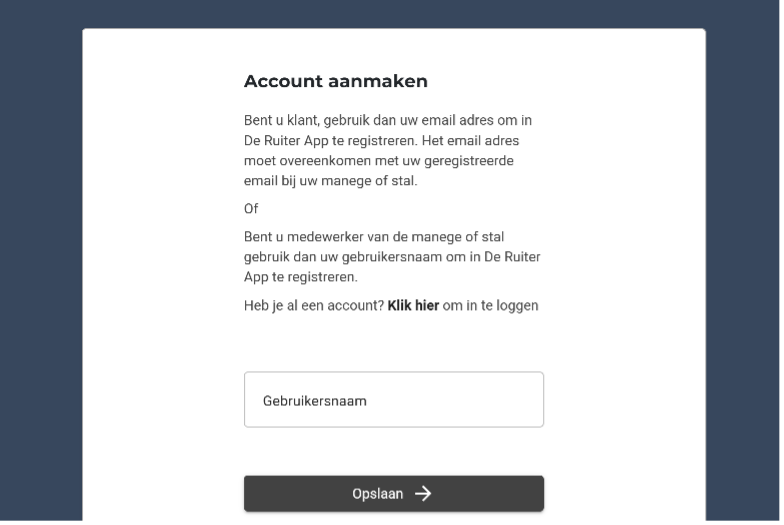Click the "om in te loggen" text
This screenshot has height=525, width=784.
click(x=490, y=306)
